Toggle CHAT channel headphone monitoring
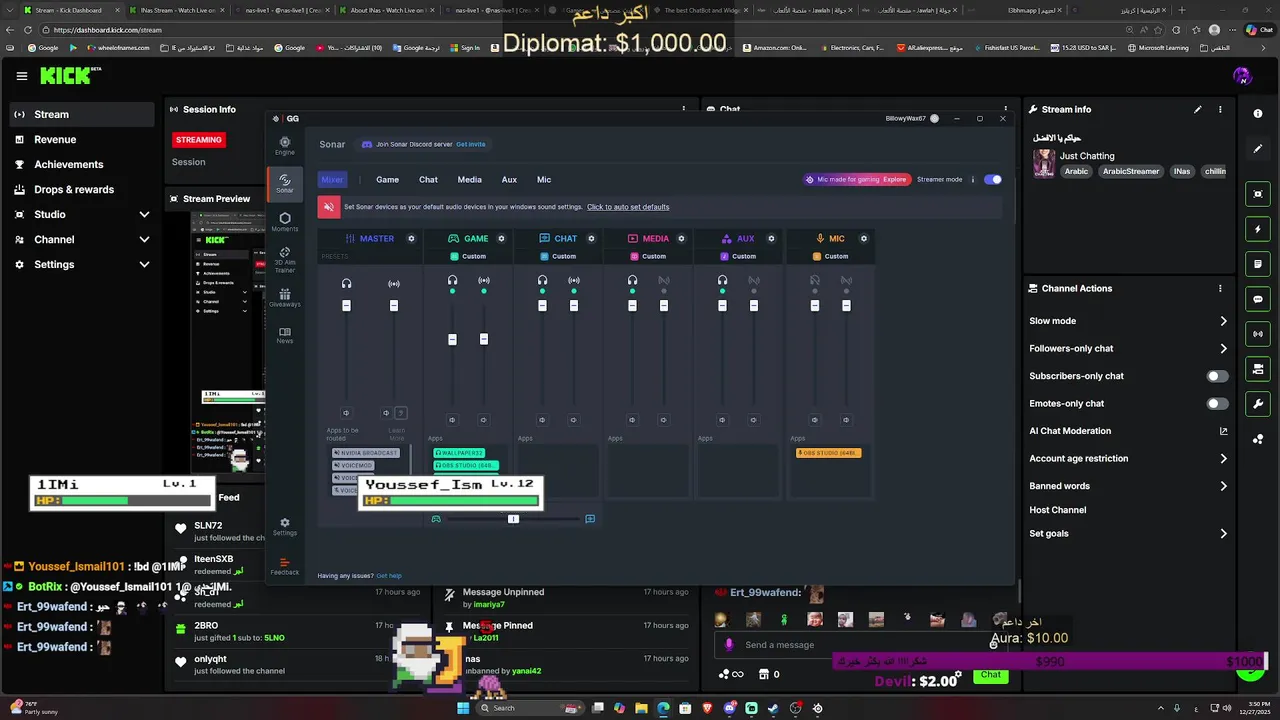This screenshot has height=720, width=1280. click(x=542, y=281)
